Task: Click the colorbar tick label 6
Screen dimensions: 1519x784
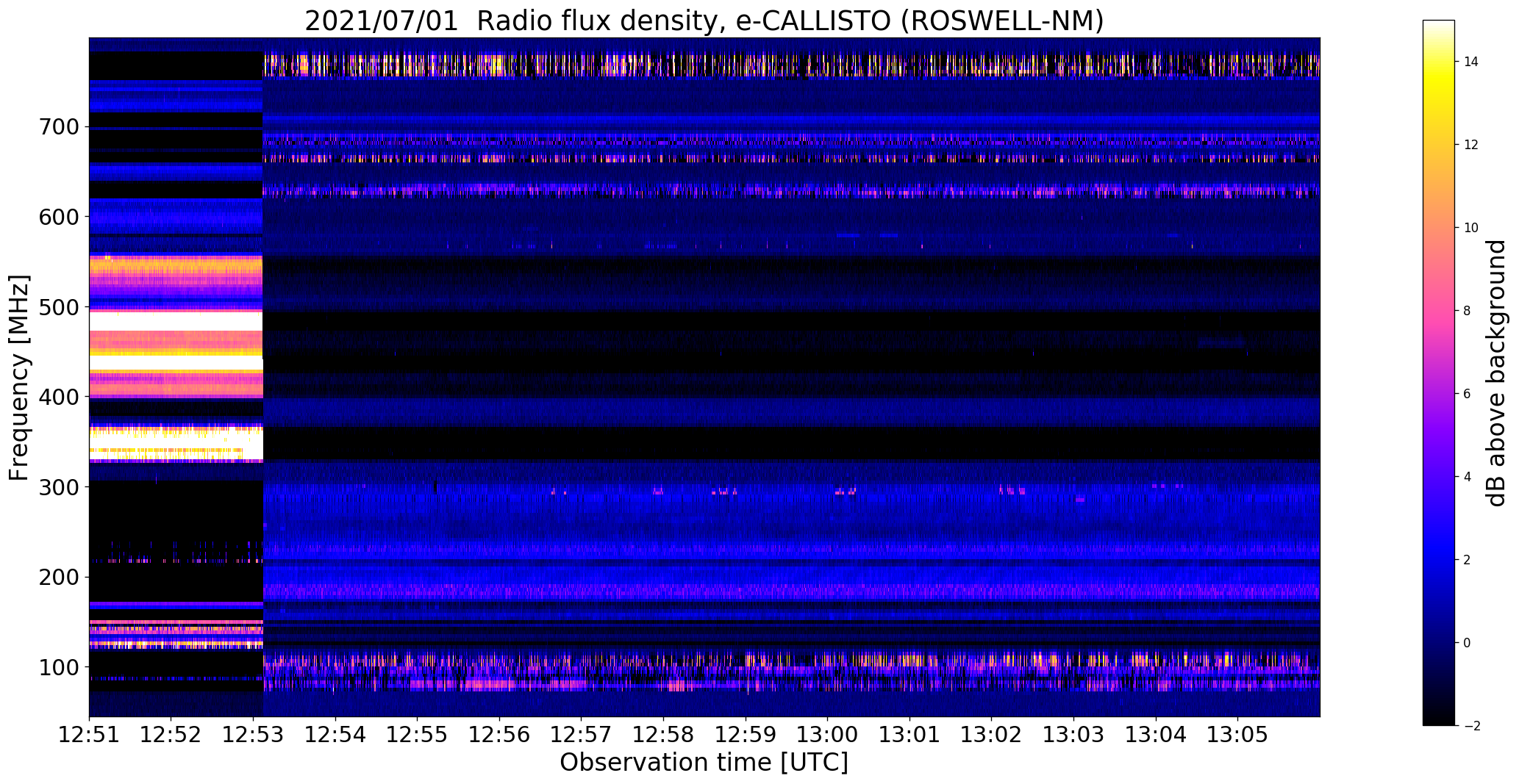Action: point(1468,394)
